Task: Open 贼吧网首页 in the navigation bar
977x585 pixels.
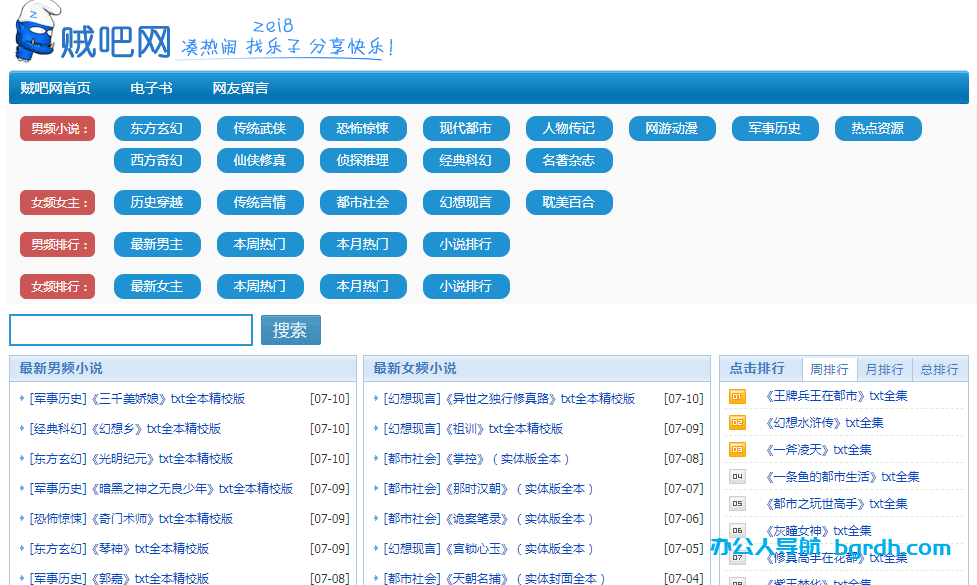Action: pyautogui.click(x=56, y=88)
